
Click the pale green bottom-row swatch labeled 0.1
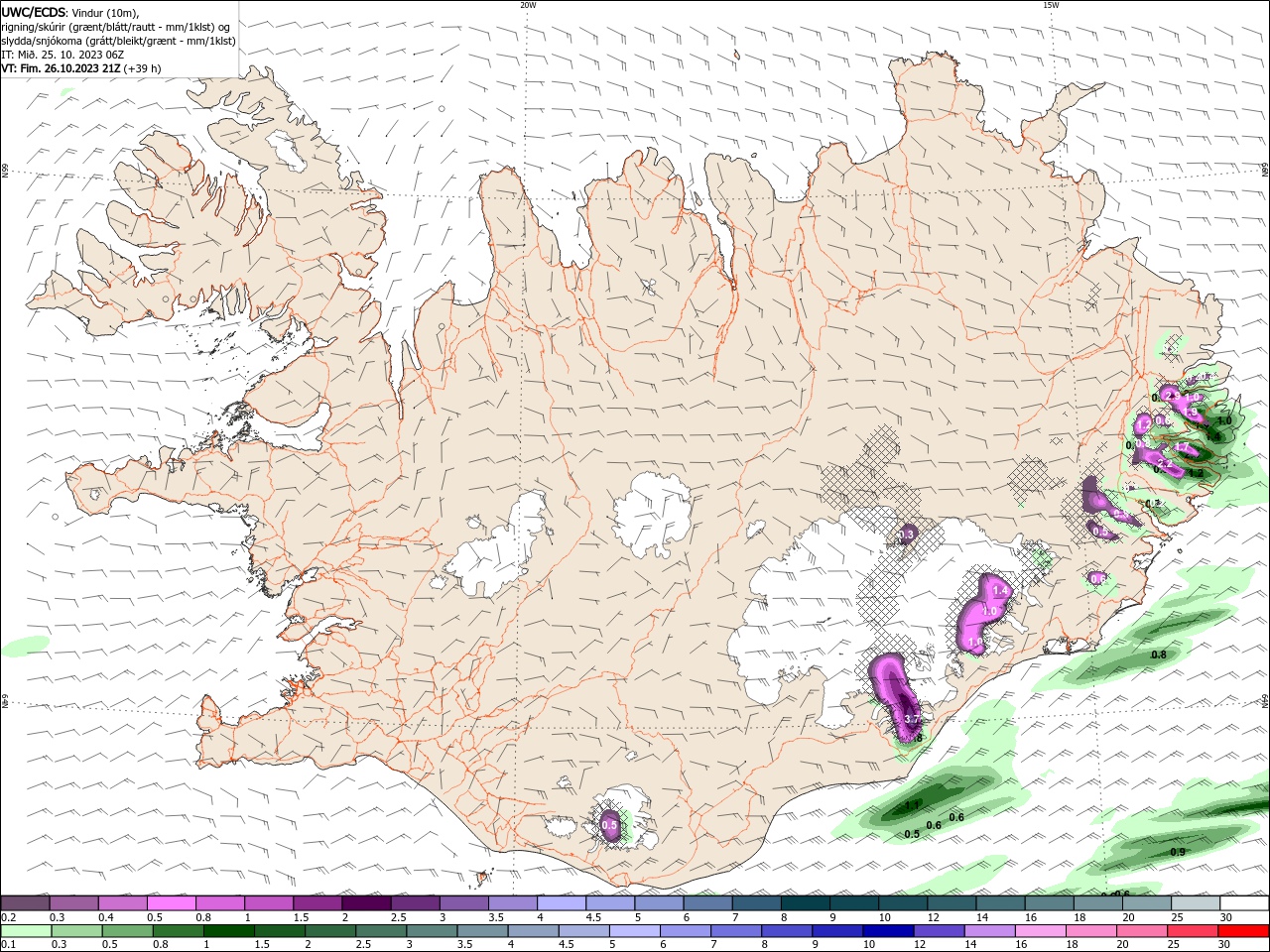[27, 931]
